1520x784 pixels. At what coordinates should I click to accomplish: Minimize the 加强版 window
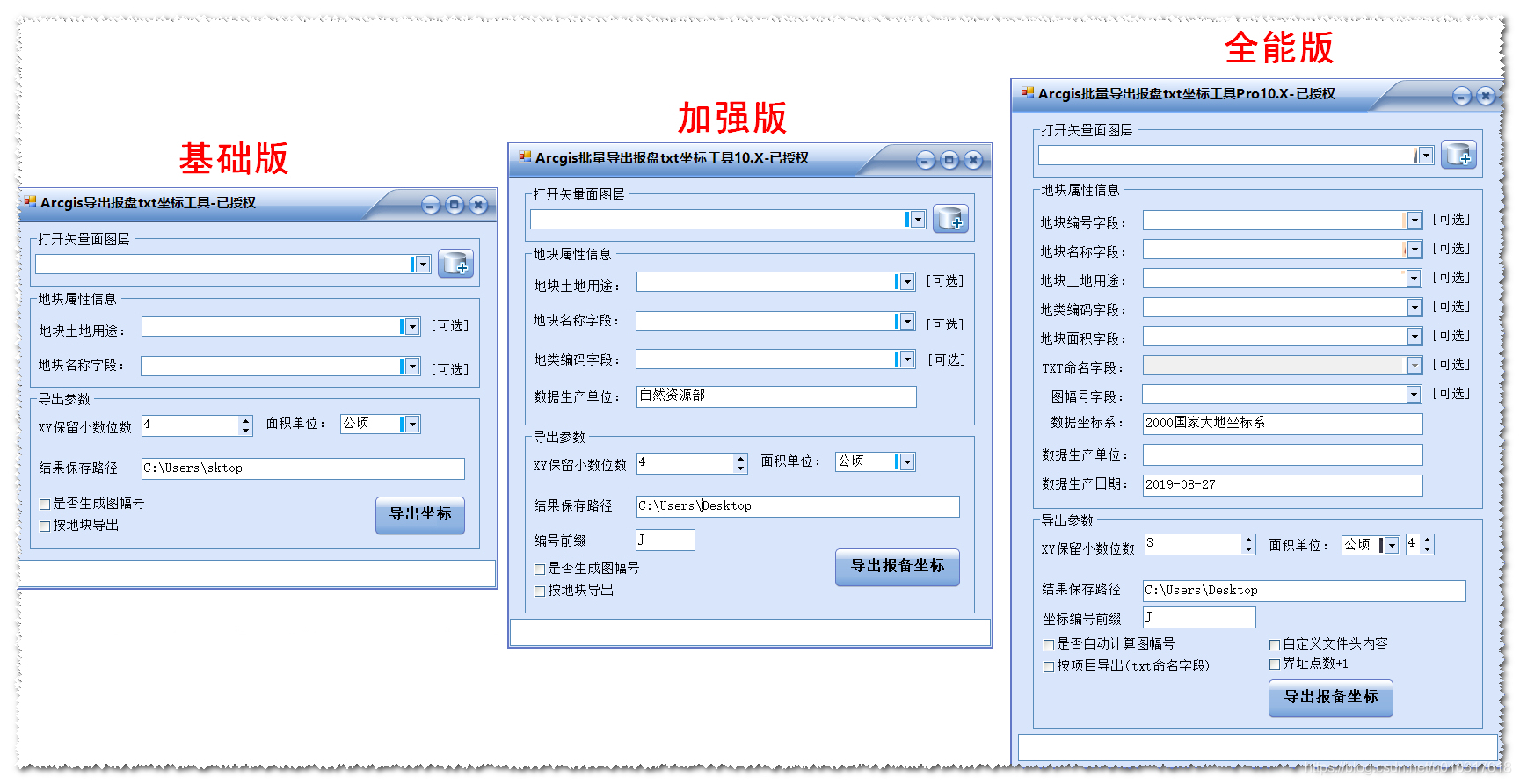926,160
